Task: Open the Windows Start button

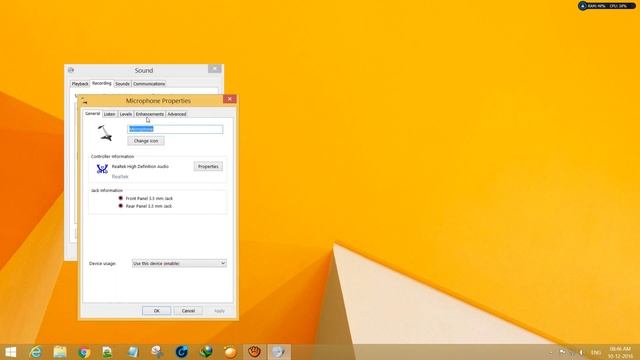Action: pos(11,352)
